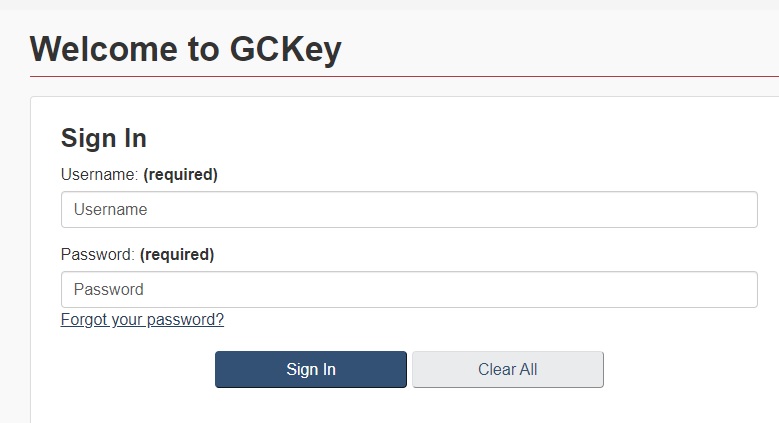
Task: Open the Forgot your password link
Action: [x=142, y=319]
